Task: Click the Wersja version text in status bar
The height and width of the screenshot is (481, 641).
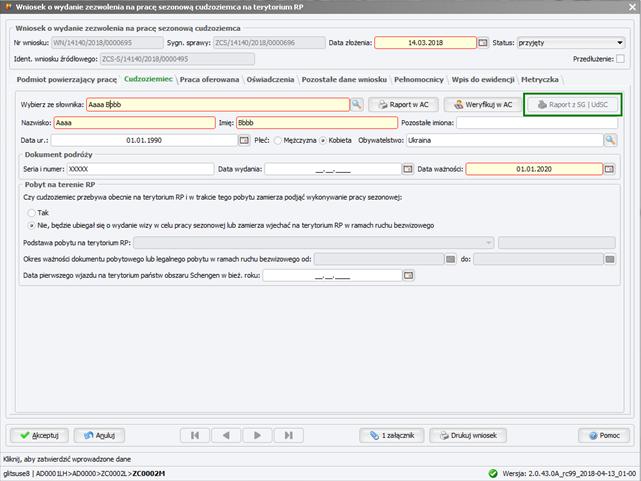Action: pos(569,474)
